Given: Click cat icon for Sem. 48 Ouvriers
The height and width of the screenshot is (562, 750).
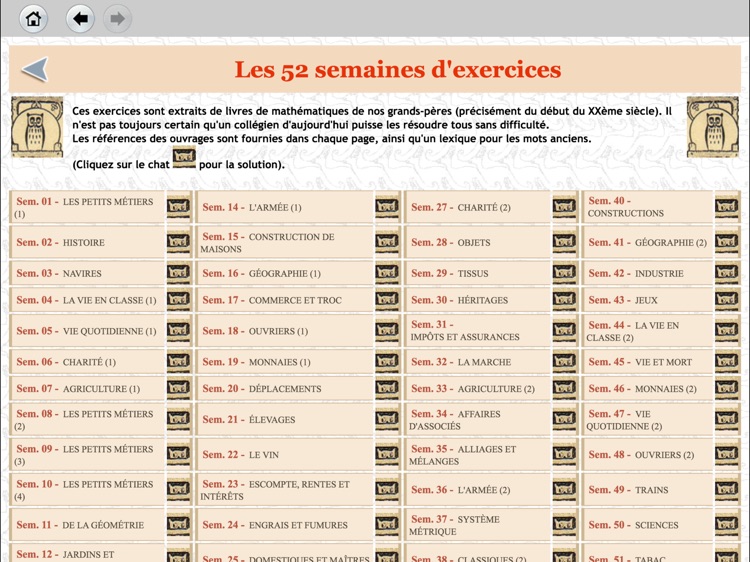Looking at the screenshot, I should point(727,454).
